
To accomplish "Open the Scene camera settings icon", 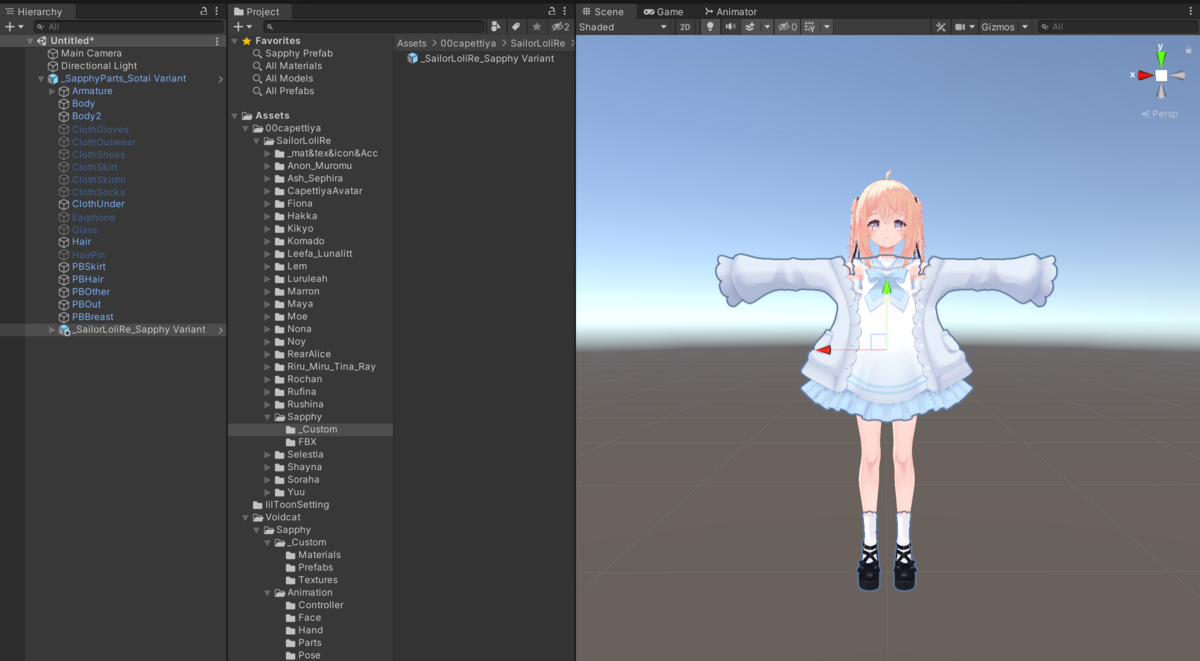I will tap(959, 27).
